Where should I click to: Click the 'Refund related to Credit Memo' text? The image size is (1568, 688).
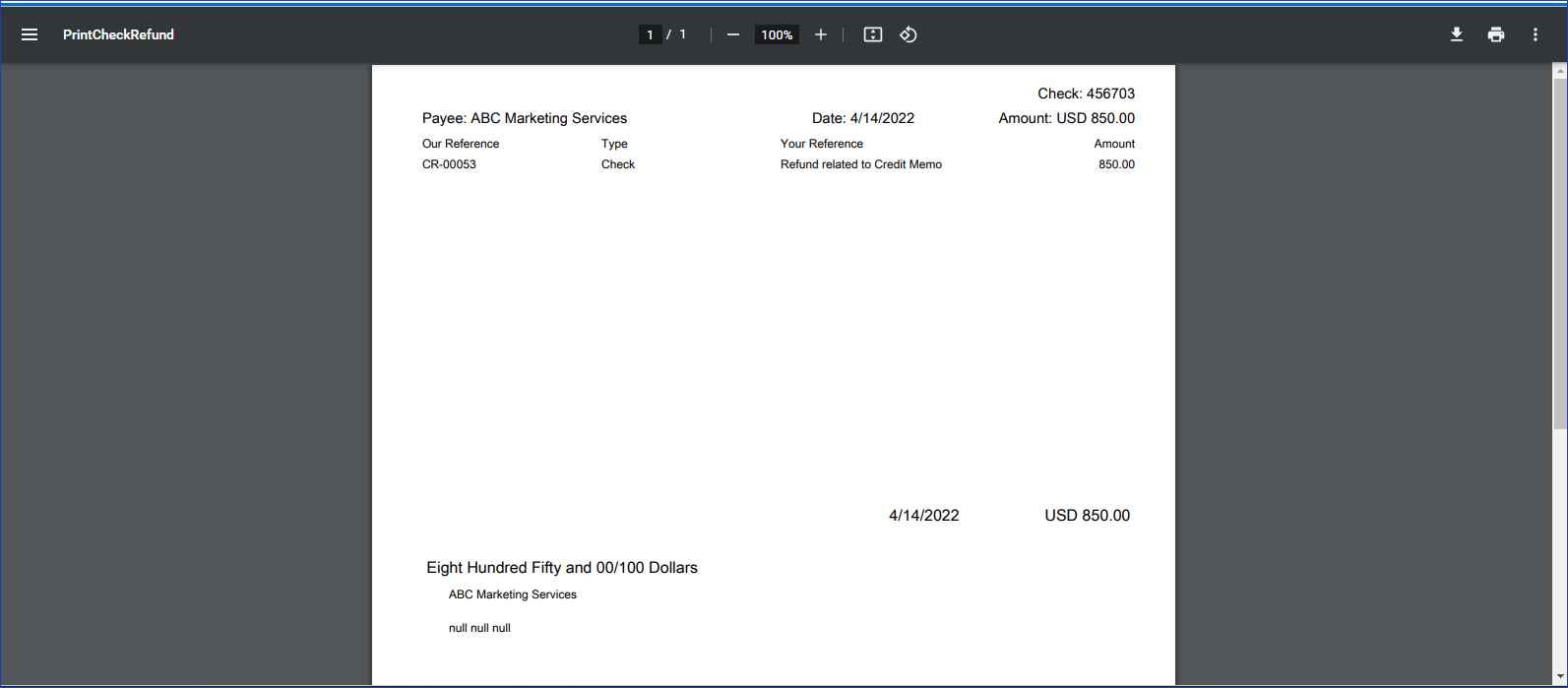click(860, 164)
